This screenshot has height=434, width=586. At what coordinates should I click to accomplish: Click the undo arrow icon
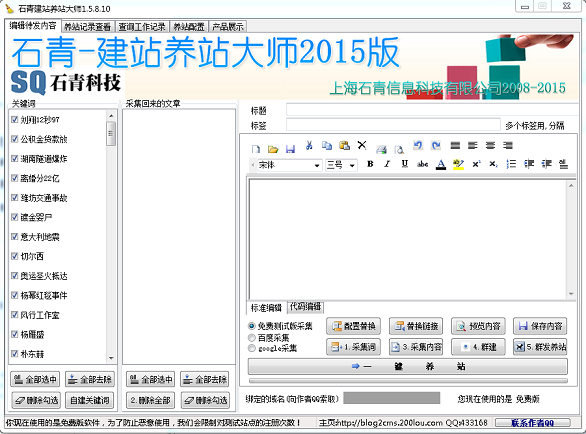418,145
